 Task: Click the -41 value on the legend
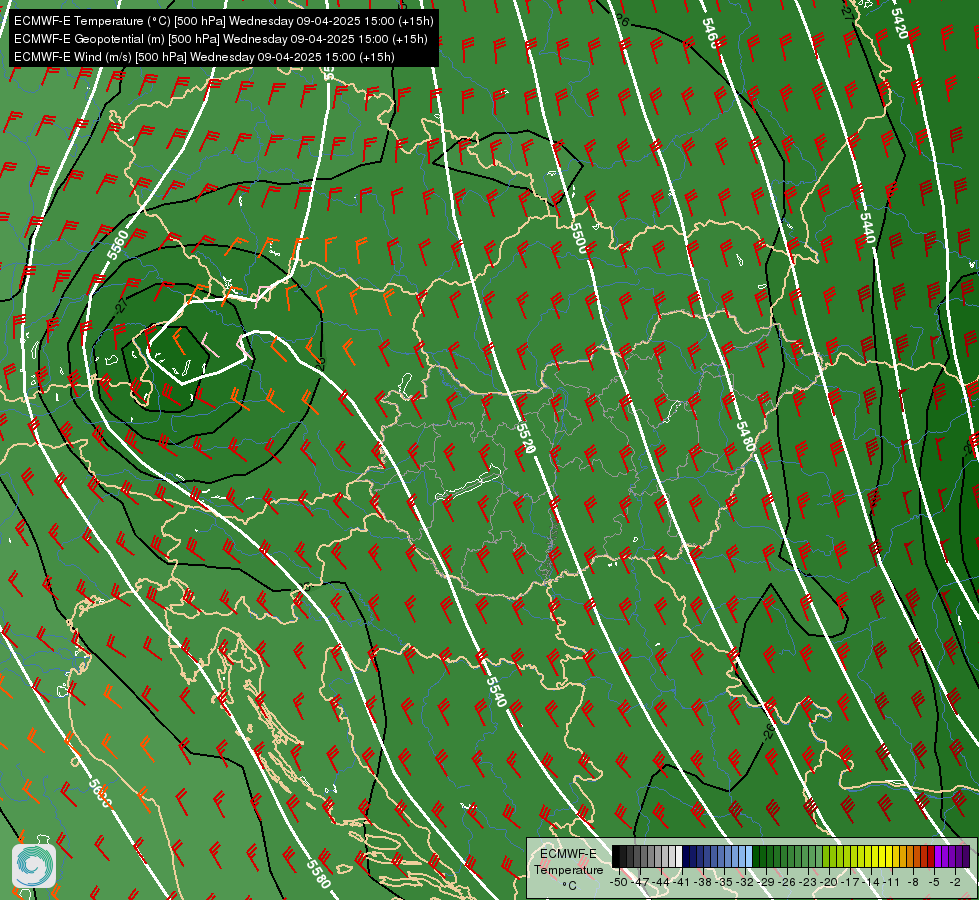pyautogui.click(x=682, y=882)
